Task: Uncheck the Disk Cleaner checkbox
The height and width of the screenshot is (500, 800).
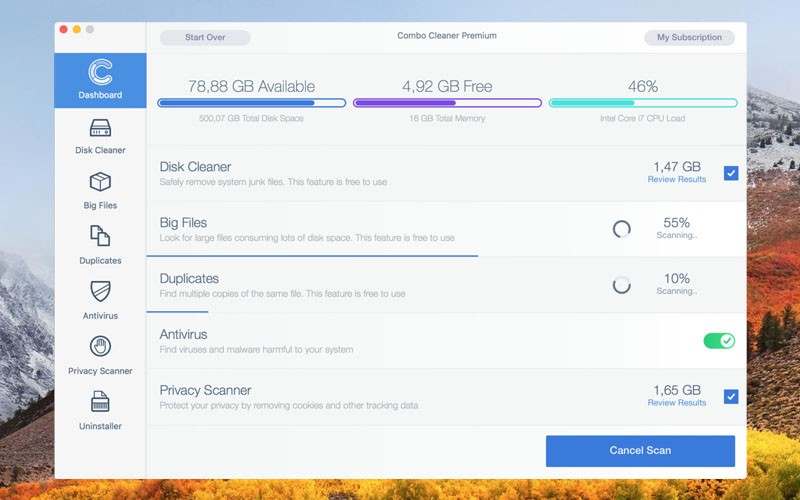Action: tap(731, 173)
